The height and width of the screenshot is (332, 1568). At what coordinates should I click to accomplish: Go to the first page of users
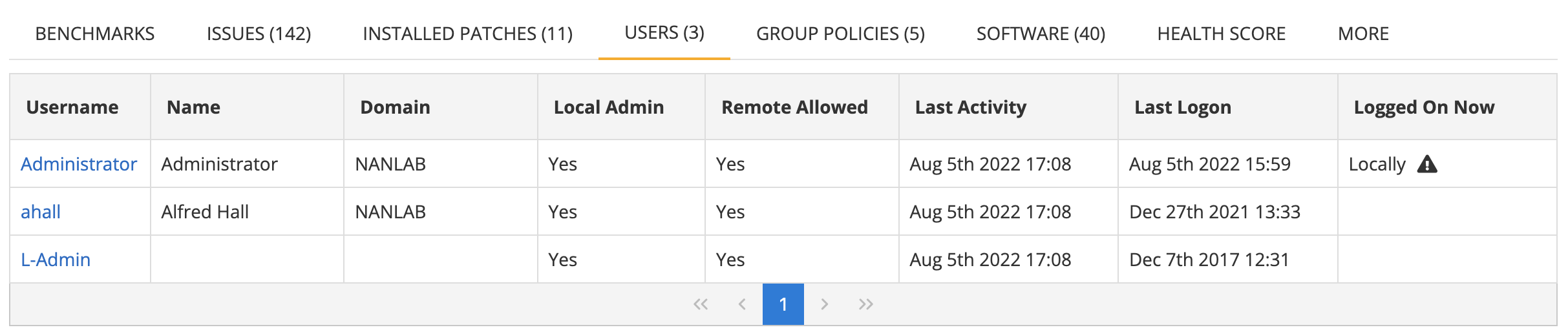(x=701, y=304)
